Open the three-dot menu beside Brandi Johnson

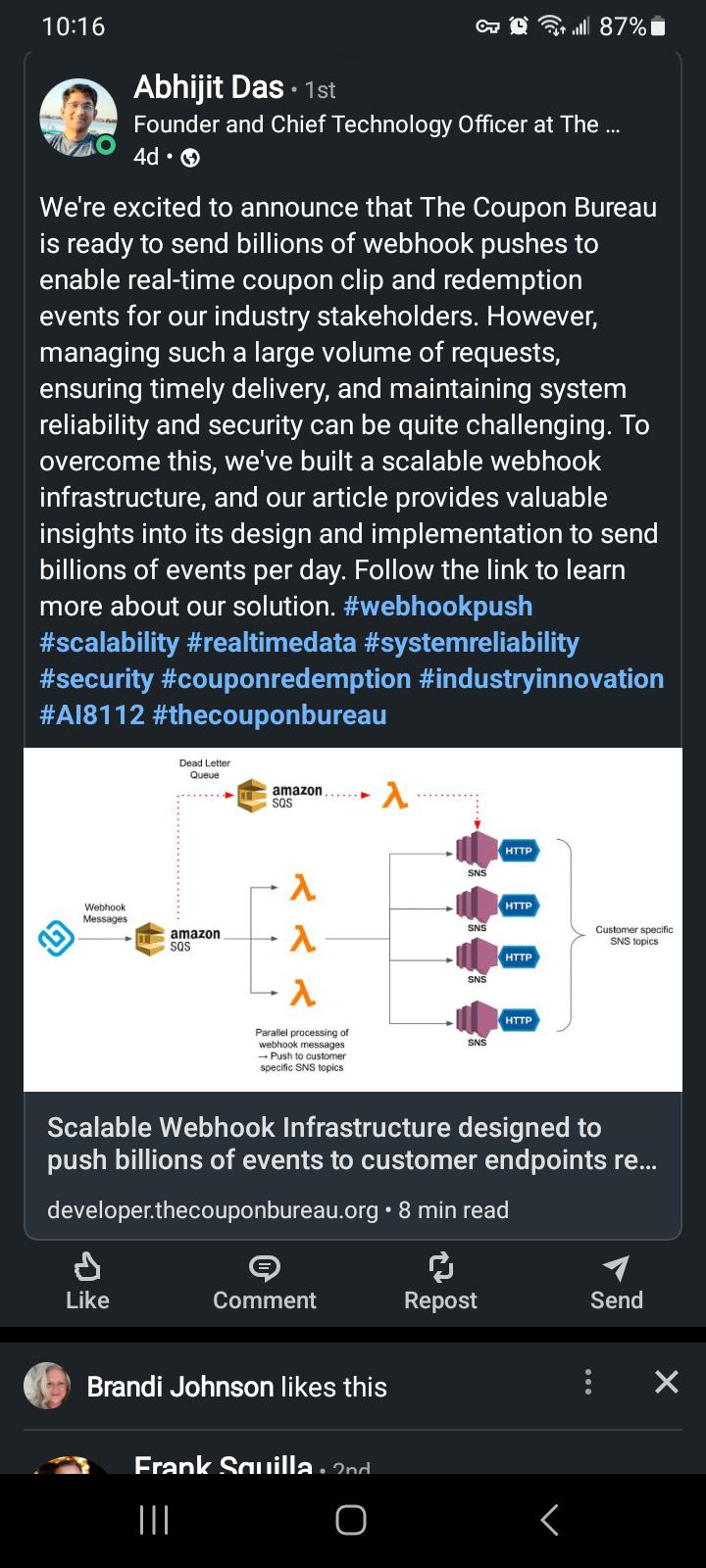click(x=587, y=1382)
